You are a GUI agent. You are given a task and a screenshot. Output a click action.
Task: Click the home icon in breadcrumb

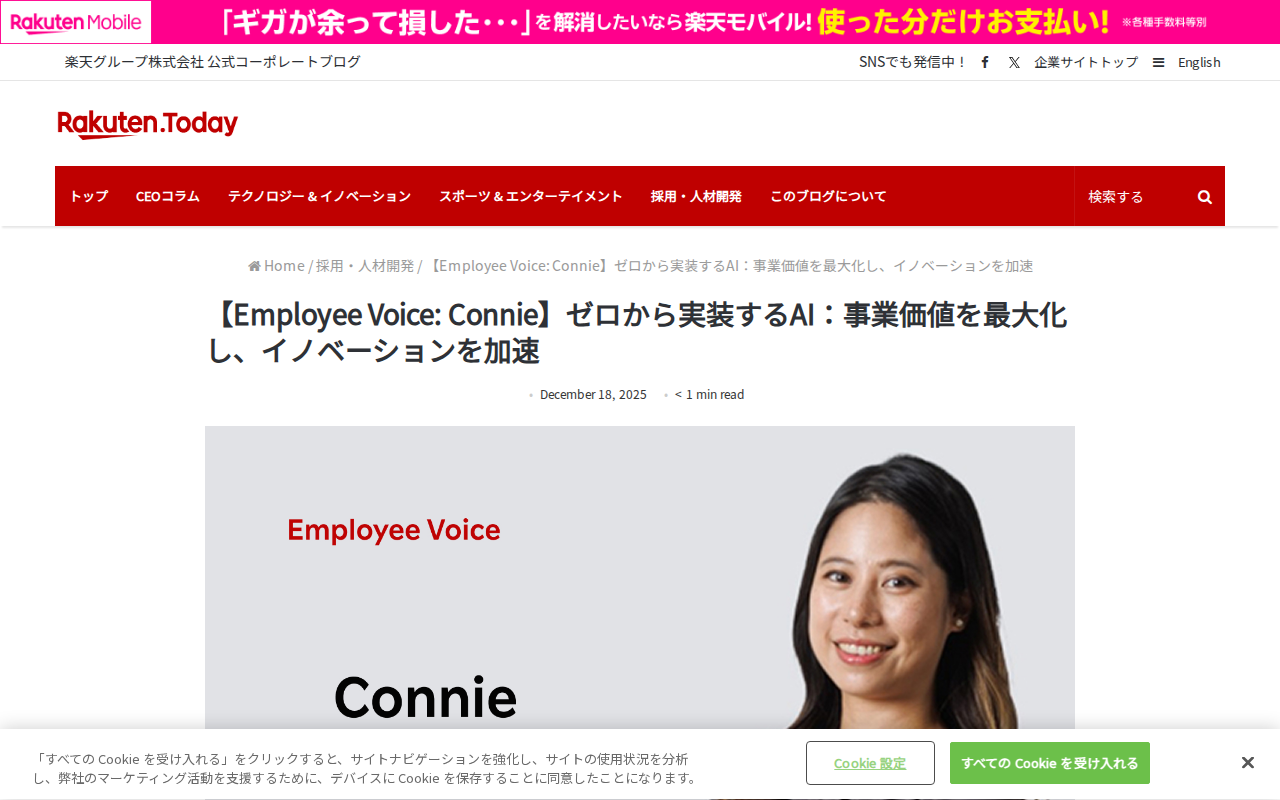pos(254,266)
